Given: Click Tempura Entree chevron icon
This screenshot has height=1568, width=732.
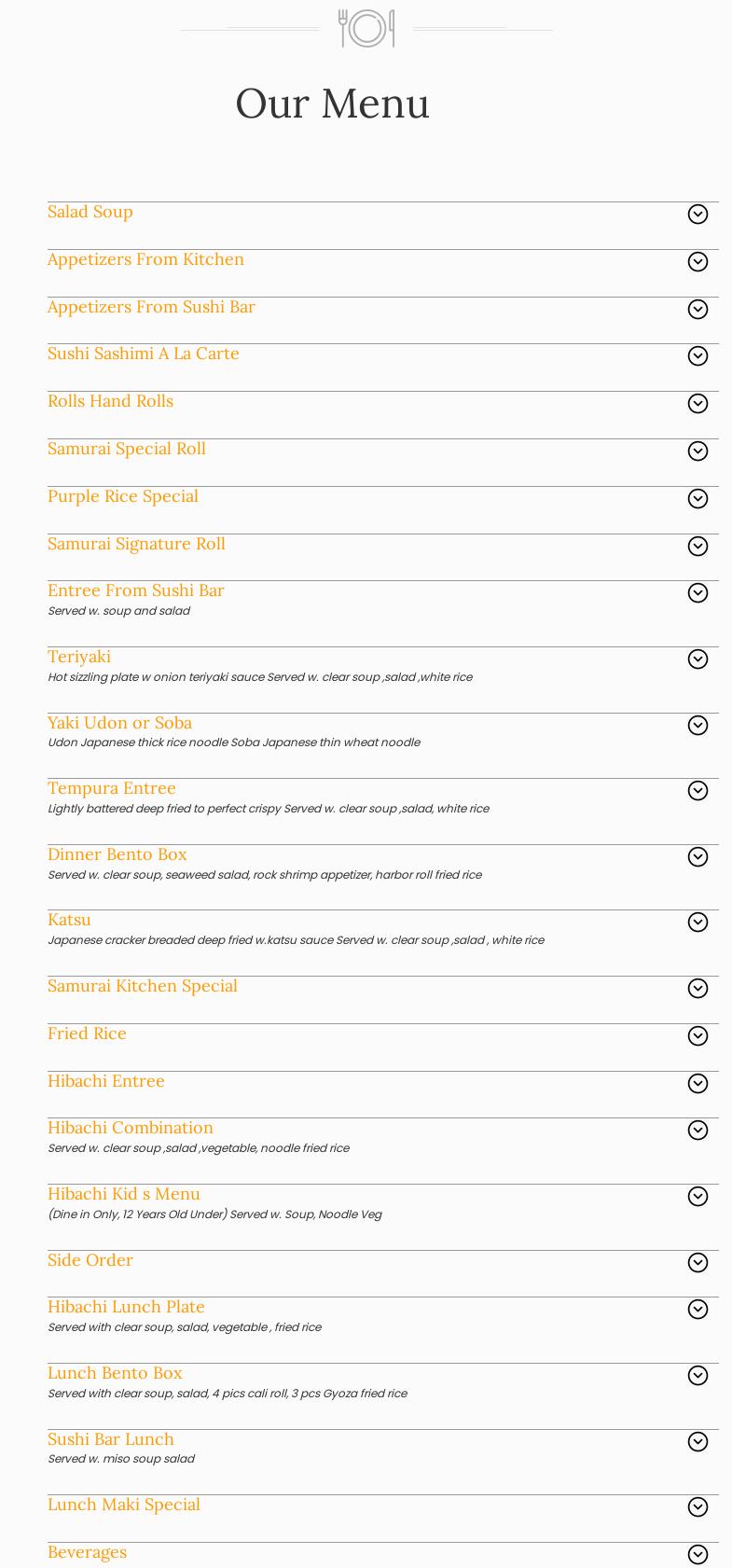Looking at the screenshot, I should click(697, 791).
